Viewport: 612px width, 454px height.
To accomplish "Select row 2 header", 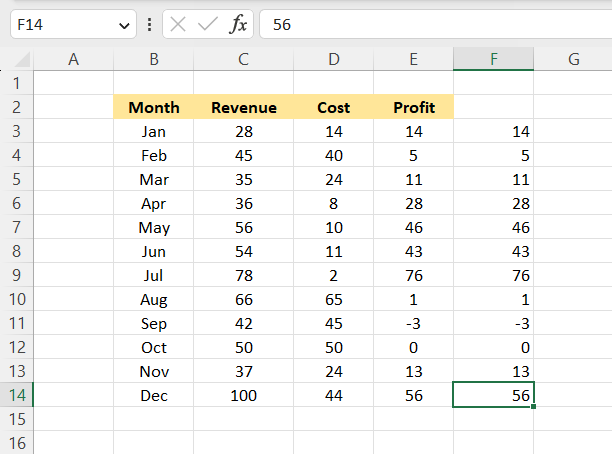I will (17, 107).
